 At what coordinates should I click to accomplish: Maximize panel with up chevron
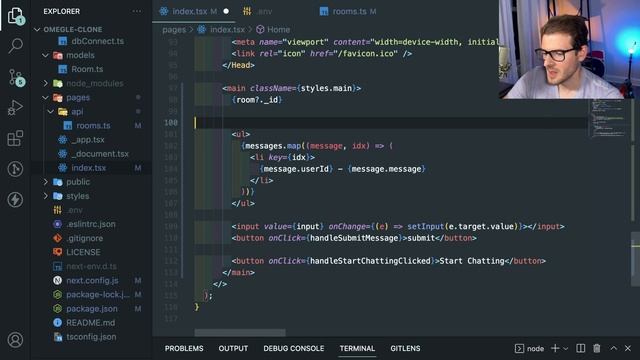(613, 348)
